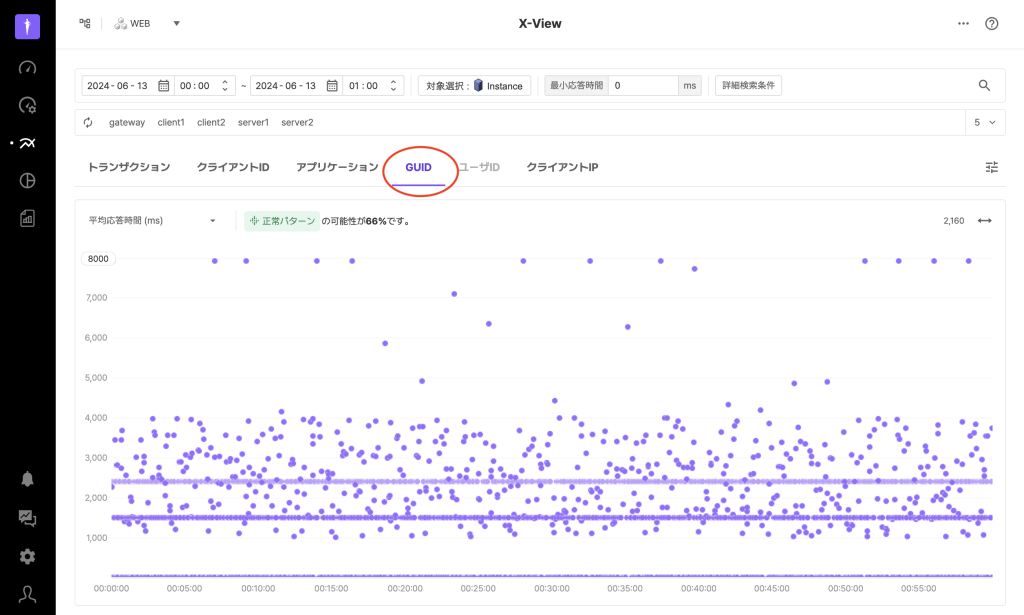Viewport: 1024px width, 615px height.
Task: Select the クライアントIP tab
Action: (x=562, y=167)
